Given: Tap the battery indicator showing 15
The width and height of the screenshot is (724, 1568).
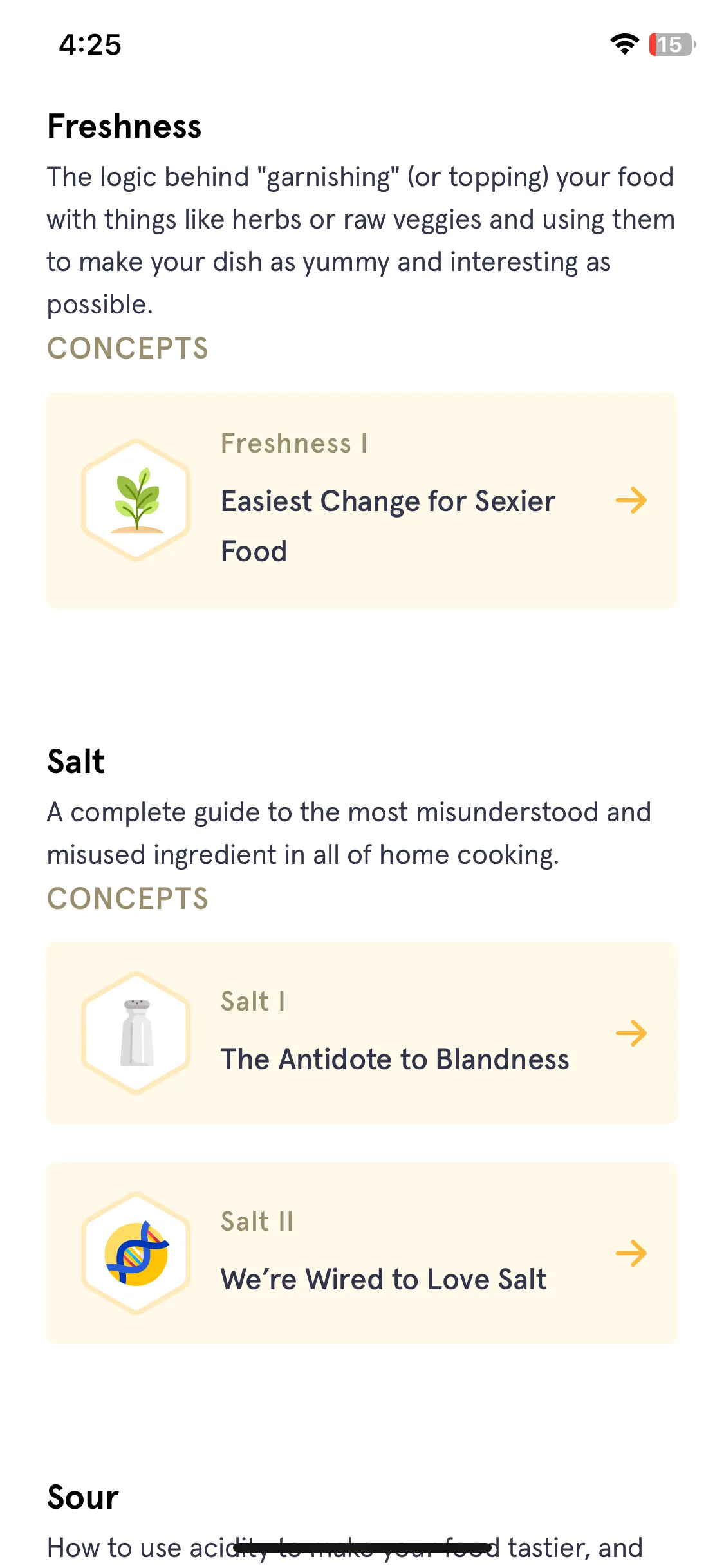Looking at the screenshot, I should coord(673,44).
